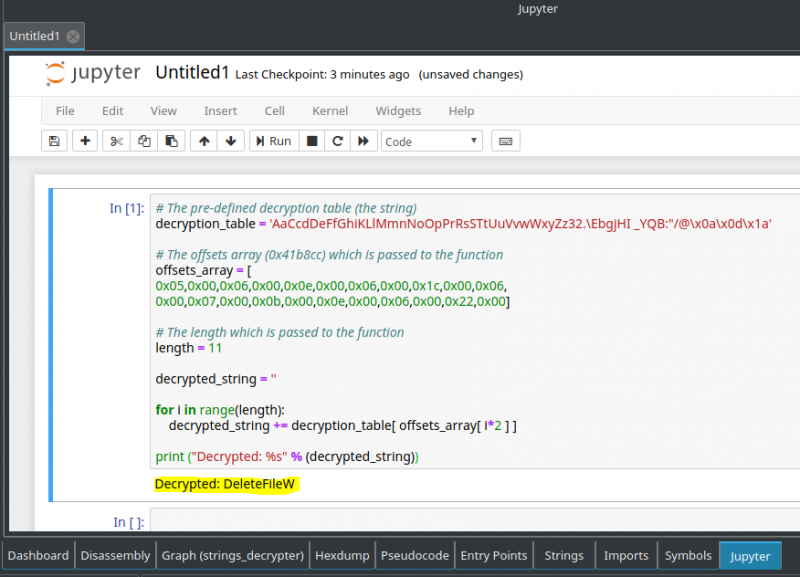Run the decryption code cell
This screenshot has height=577, width=800.
(x=273, y=140)
